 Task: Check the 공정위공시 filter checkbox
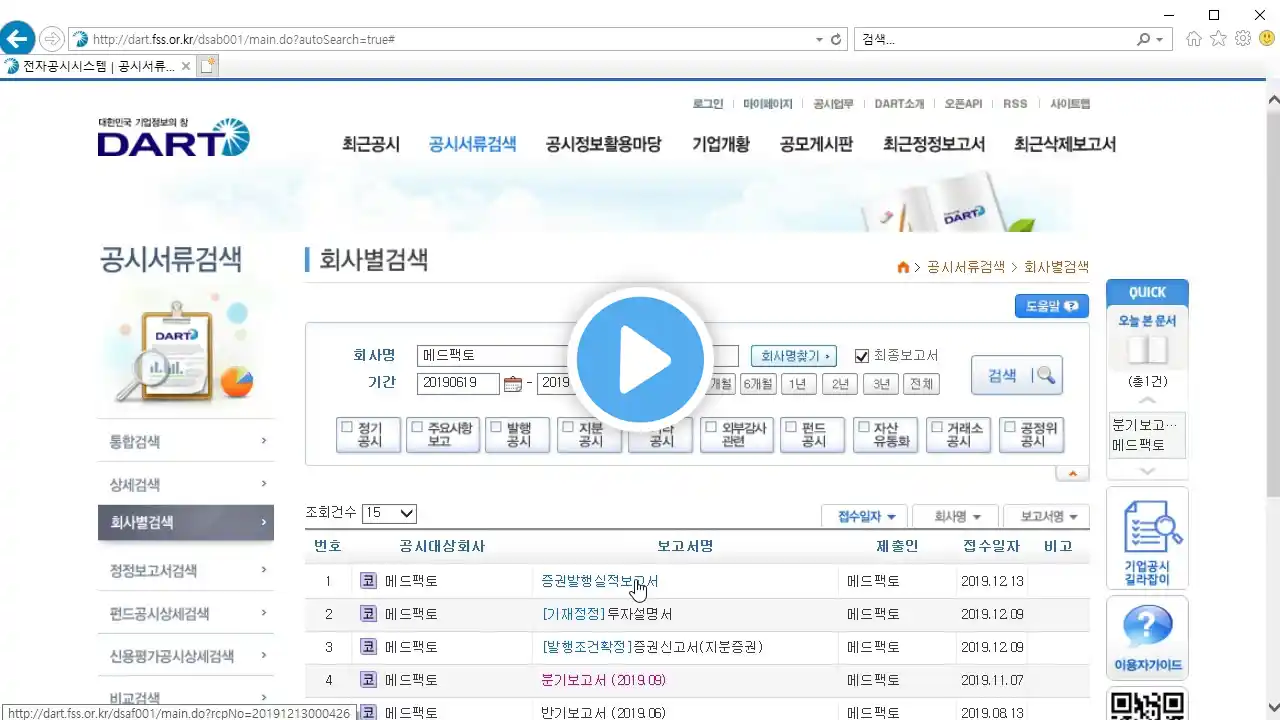(1010, 427)
